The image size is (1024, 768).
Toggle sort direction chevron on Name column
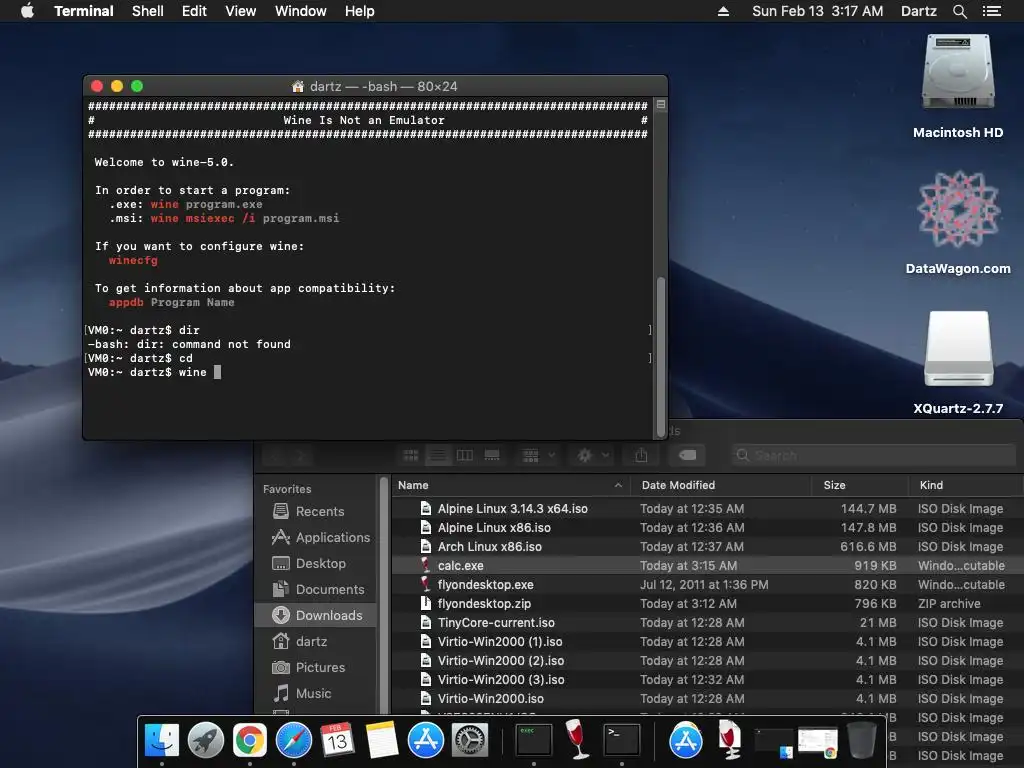tap(618, 485)
